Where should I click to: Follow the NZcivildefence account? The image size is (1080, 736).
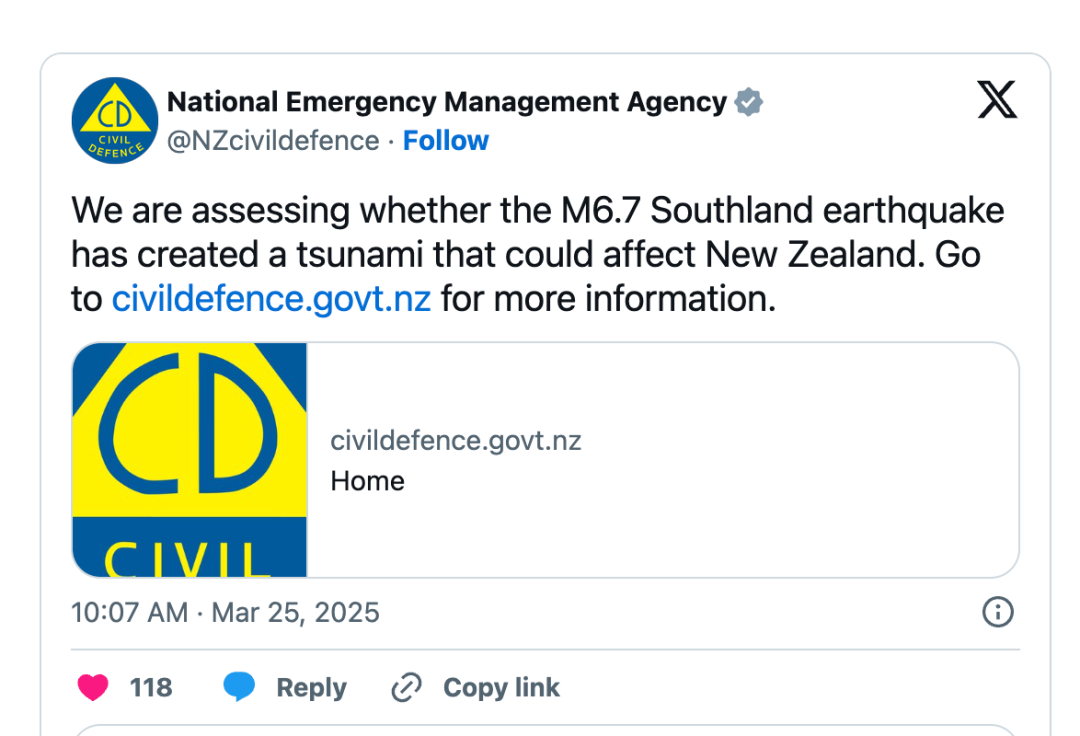(x=446, y=140)
